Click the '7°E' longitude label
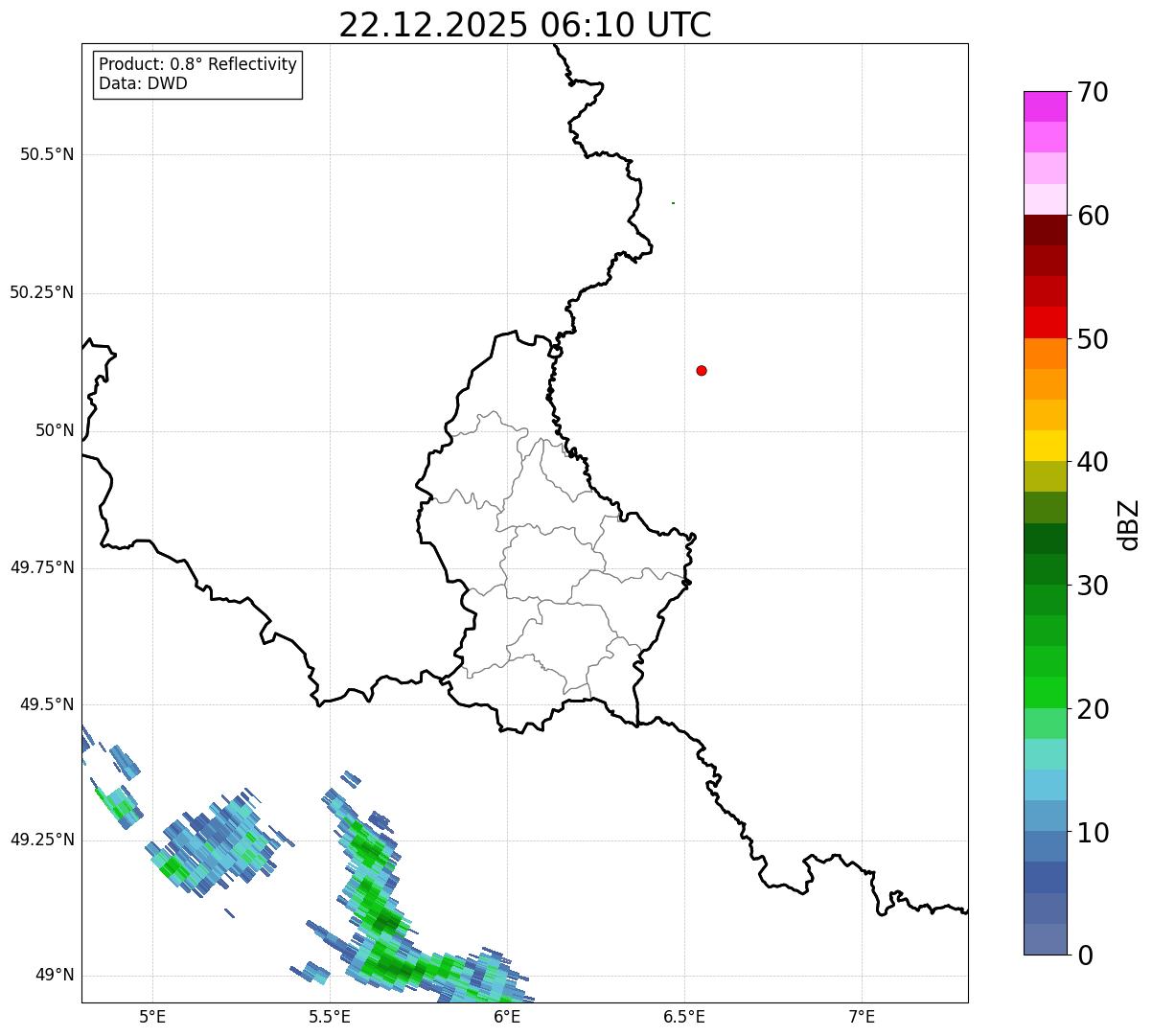 tap(862, 1016)
